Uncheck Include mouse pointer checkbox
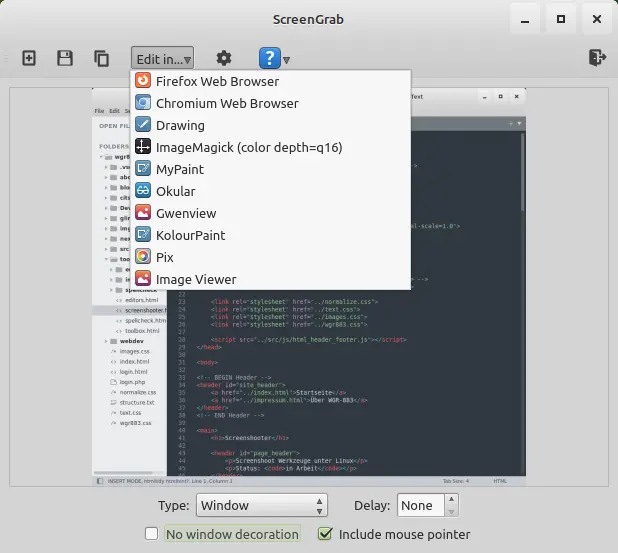This screenshot has width=618, height=553. pyautogui.click(x=325, y=534)
